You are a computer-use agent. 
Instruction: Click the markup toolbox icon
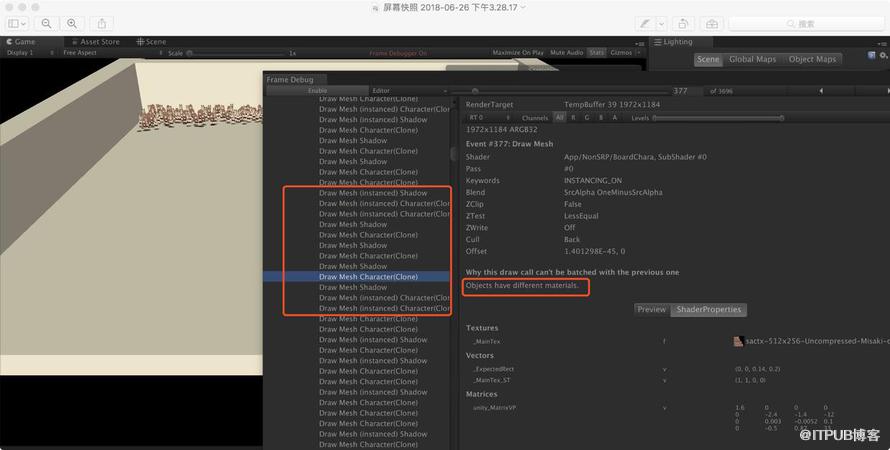(x=712, y=24)
